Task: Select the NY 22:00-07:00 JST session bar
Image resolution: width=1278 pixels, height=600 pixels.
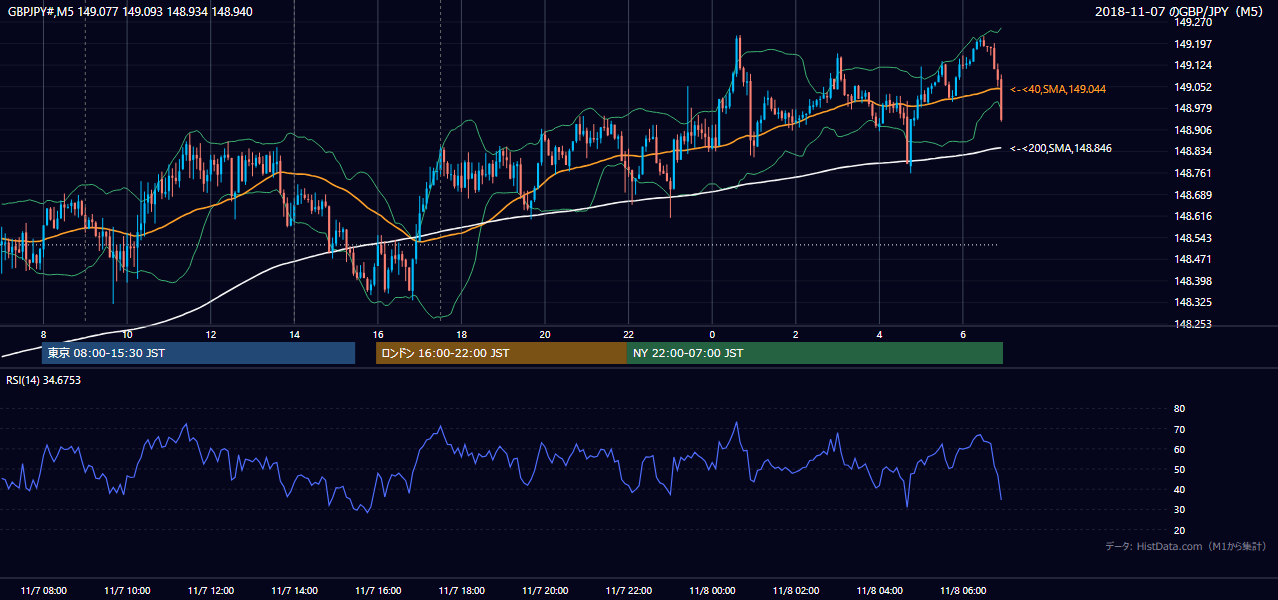Action: [815, 353]
